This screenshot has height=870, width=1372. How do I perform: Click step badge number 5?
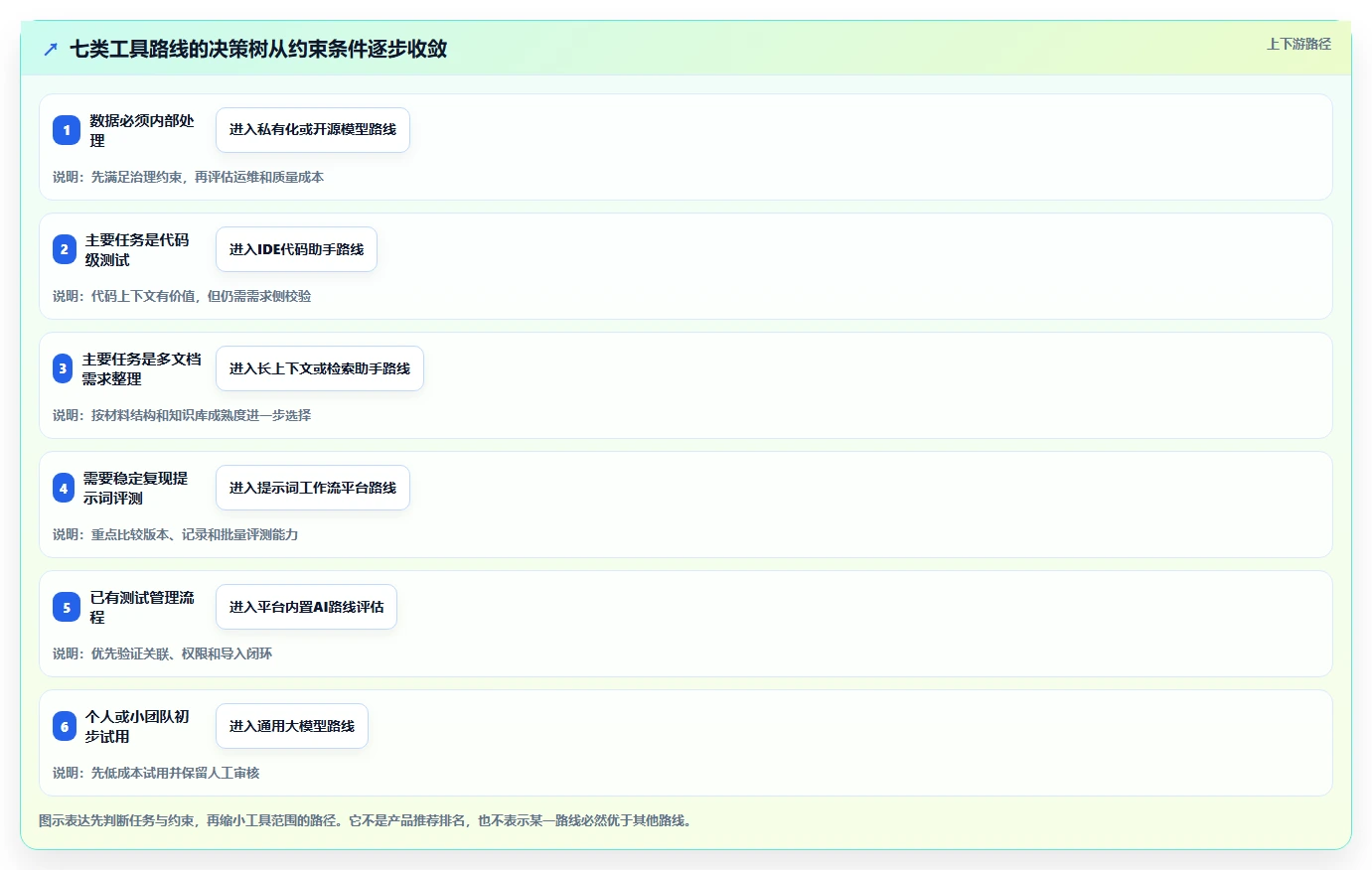(67, 607)
